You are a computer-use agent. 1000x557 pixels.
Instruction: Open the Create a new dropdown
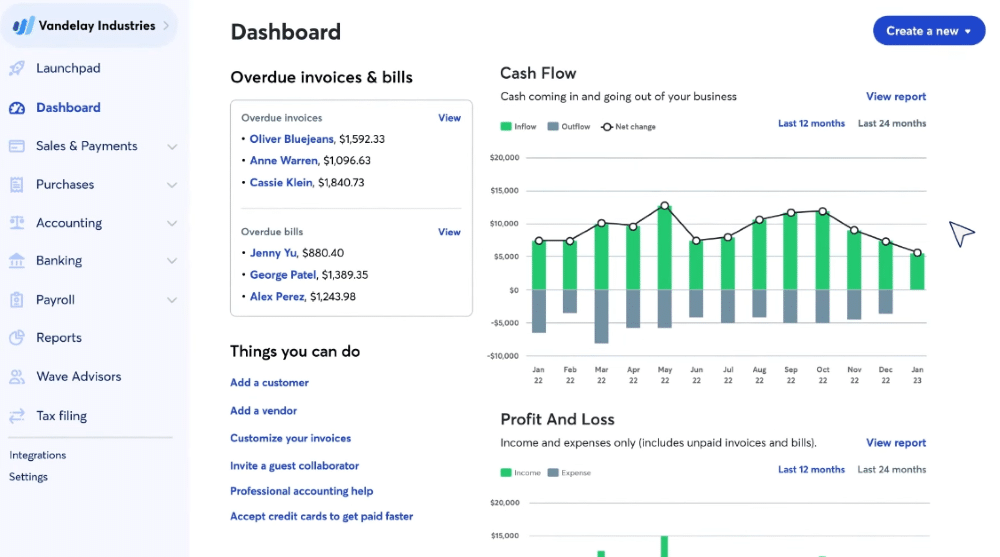pyautogui.click(x=929, y=31)
